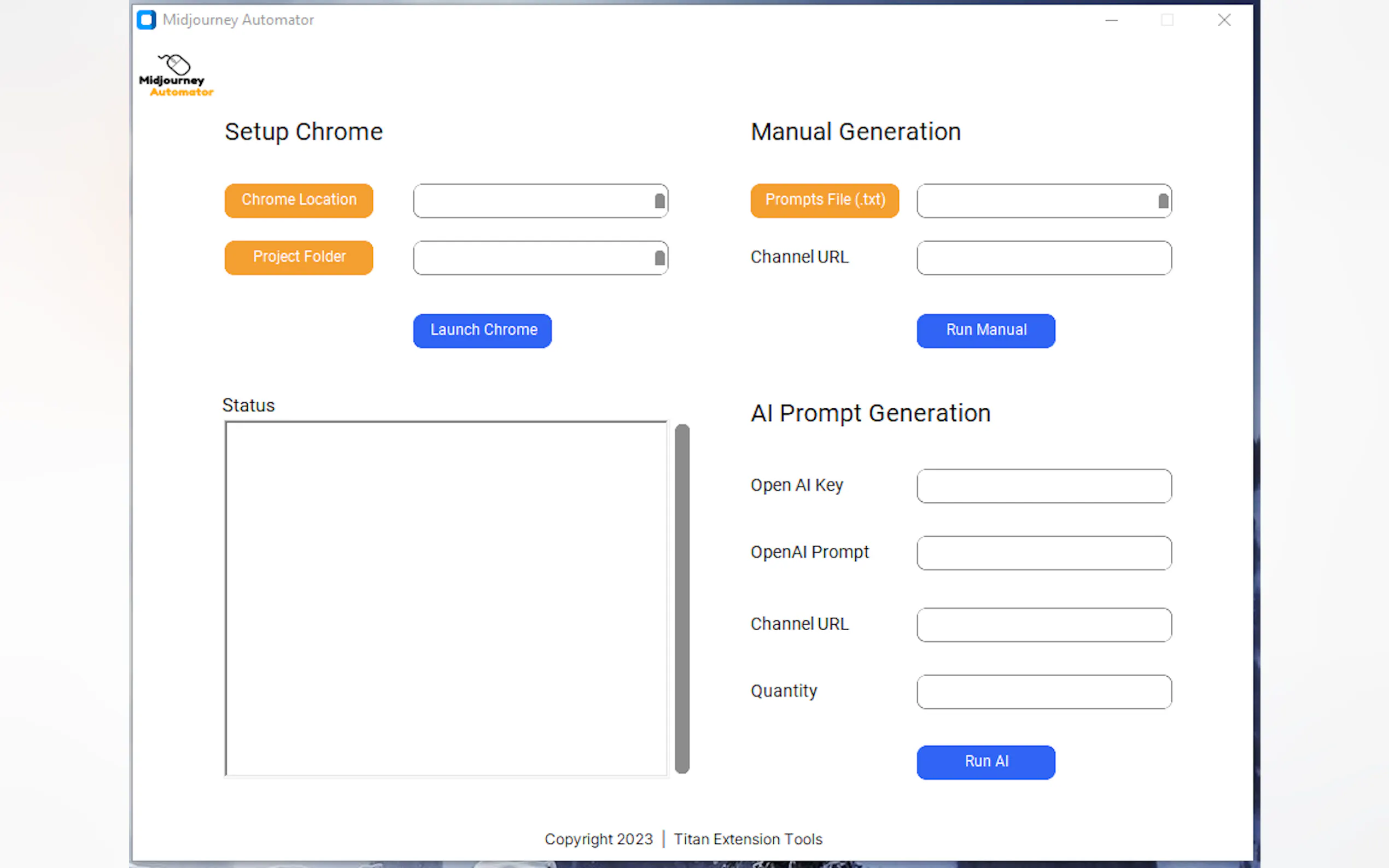The height and width of the screenshot is (868, 1389).
Task: Click the Launch Chrome button
Action: [482, 331]
